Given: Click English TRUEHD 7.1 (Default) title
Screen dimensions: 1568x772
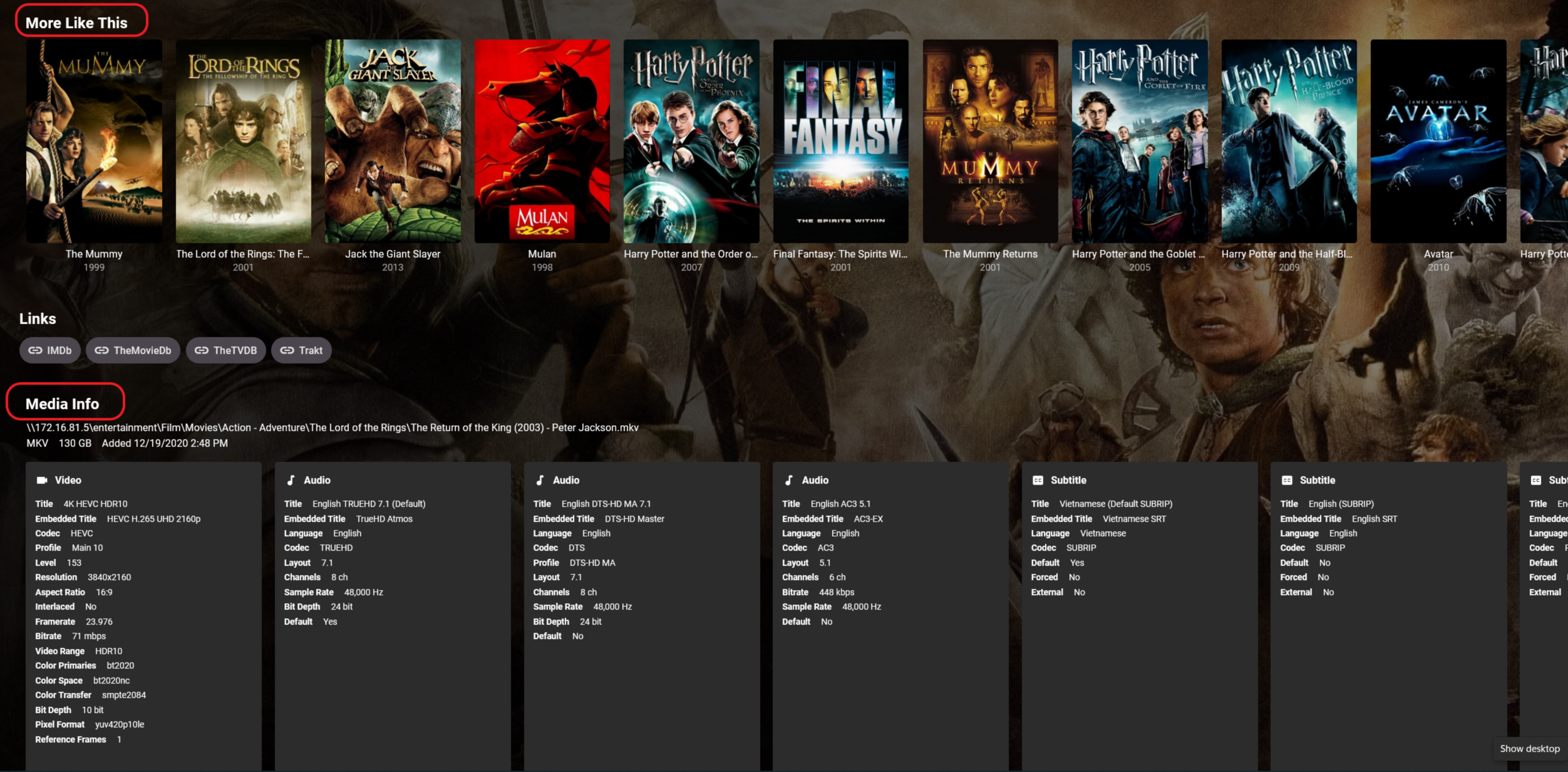Looking at the screenshot, I should tap(369, 504).
